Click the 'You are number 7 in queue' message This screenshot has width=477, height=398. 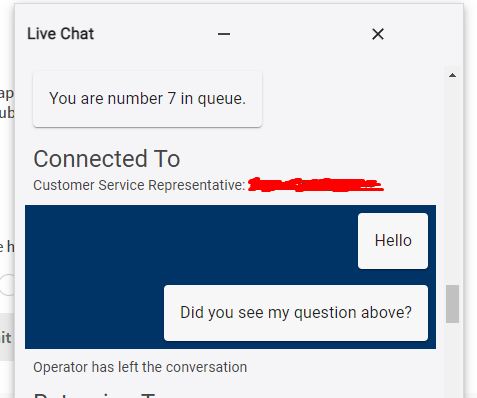(147, 99)
